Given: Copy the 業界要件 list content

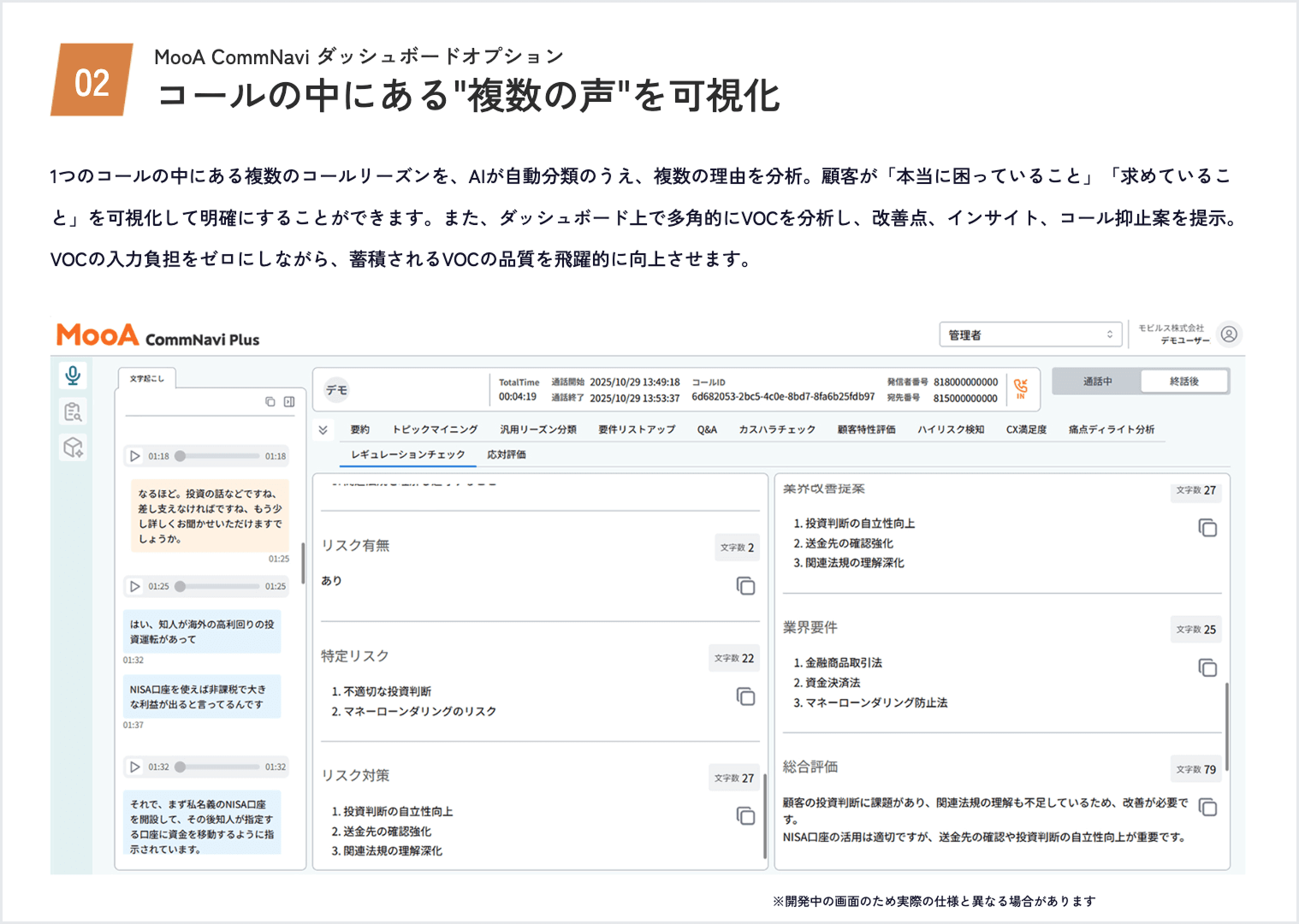Looking at the screenshot, I should click(1207, 667).
